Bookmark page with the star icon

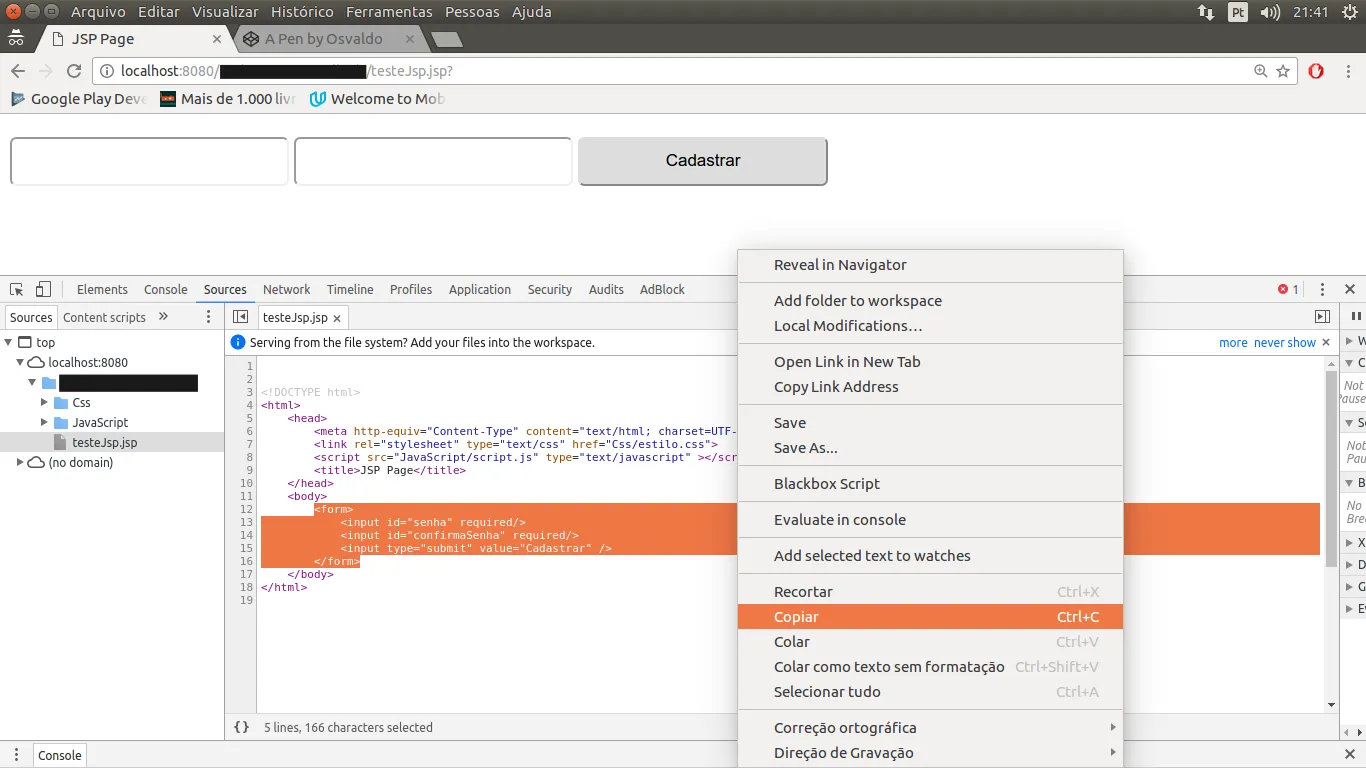[1283, 71]
